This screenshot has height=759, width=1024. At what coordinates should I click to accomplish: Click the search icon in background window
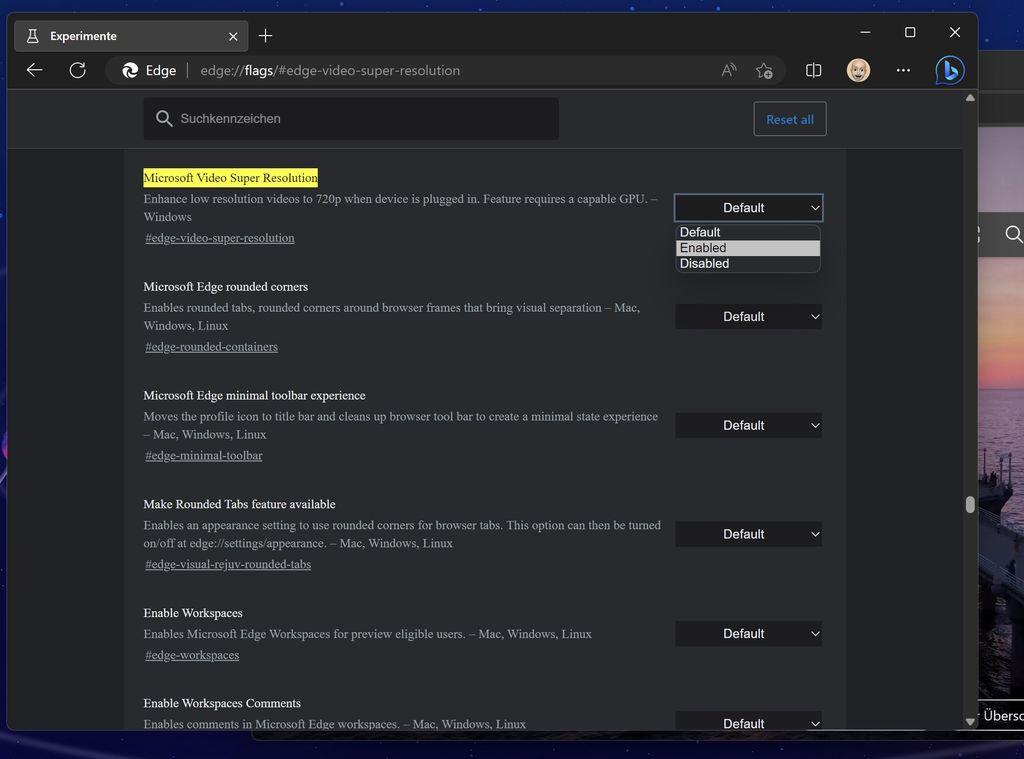1013,234
